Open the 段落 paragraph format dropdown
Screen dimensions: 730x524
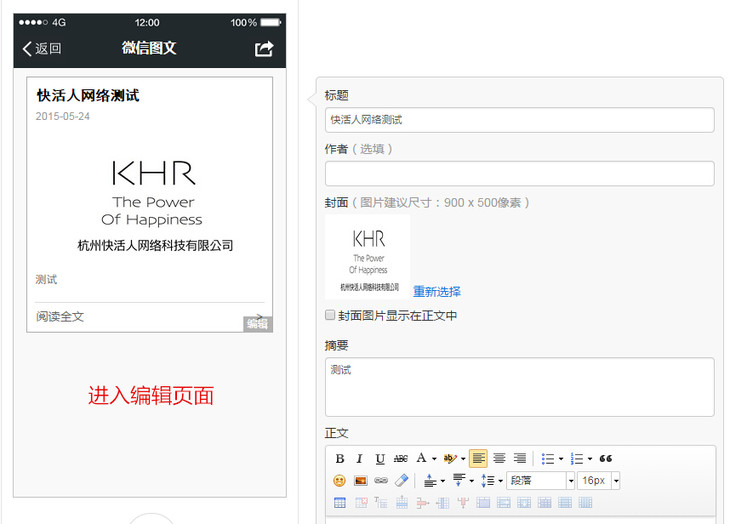click(x=541, y=480)
